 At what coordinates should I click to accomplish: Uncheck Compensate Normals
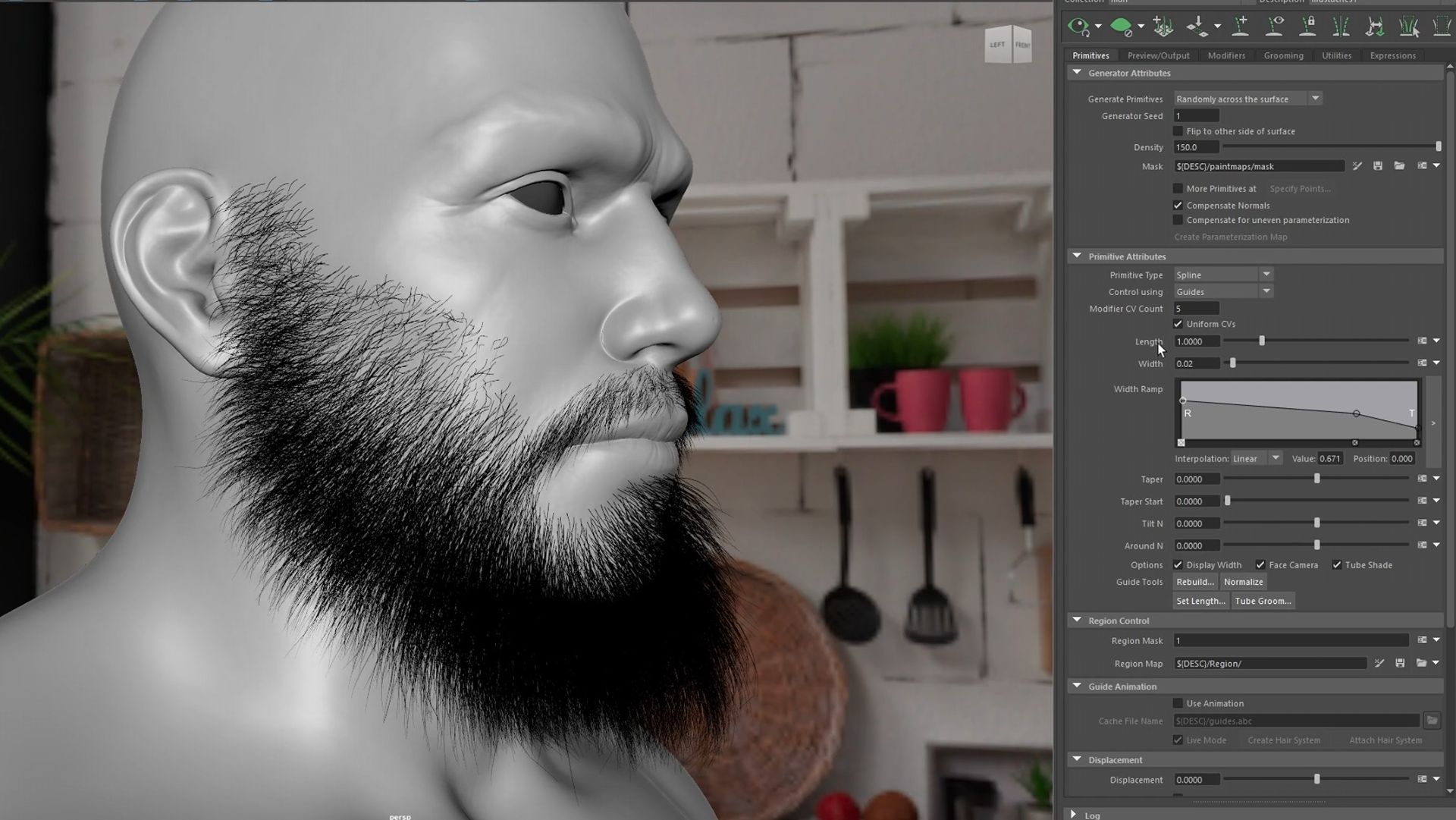(x=1178, y=205)
